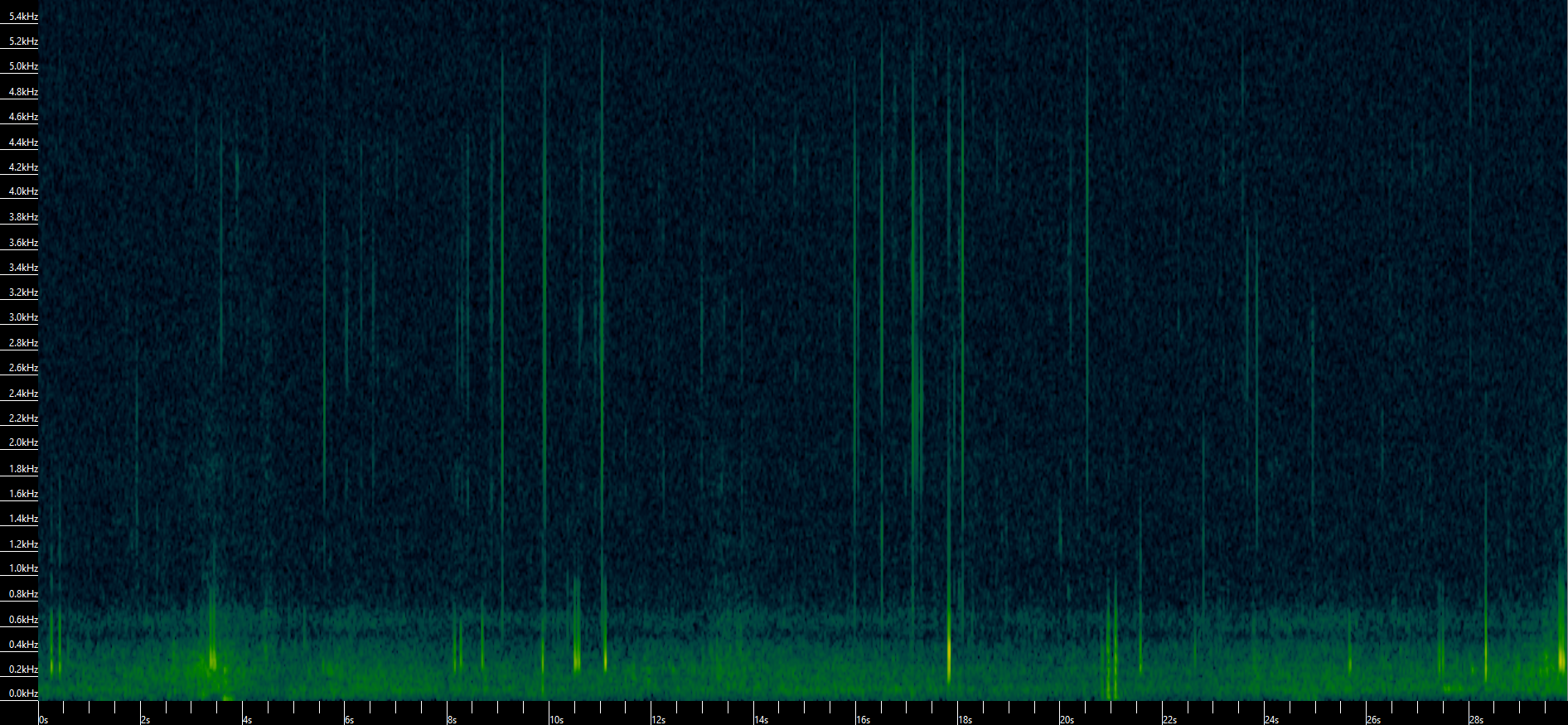Click the 4.0kHz frequency axis label

tap(23, 191)
